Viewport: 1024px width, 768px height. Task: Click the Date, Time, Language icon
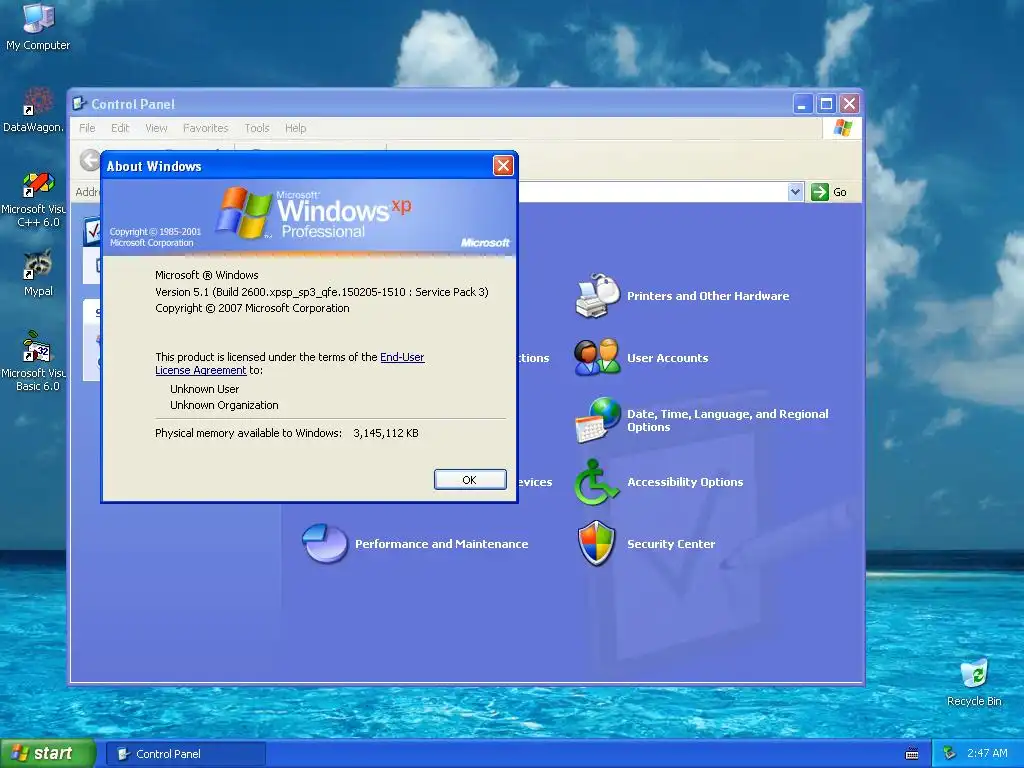[x=598, y=420]
